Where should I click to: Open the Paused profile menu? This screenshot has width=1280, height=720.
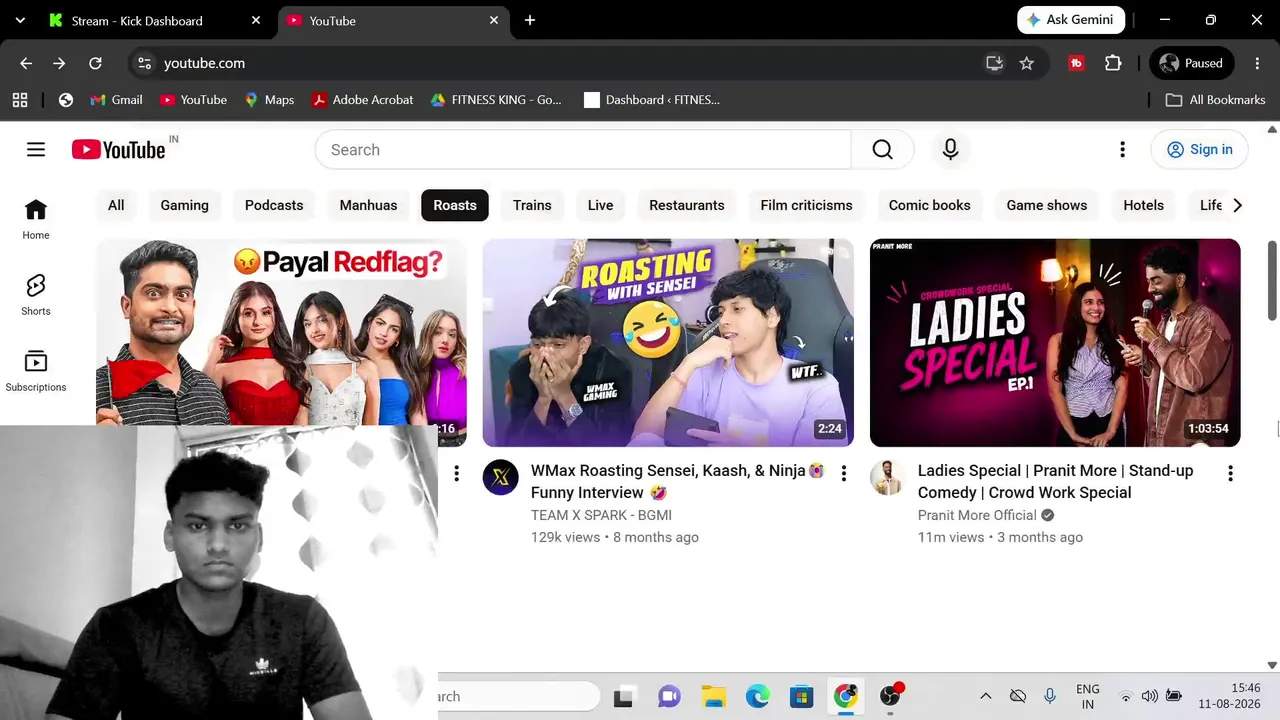tap(1191, 63)
